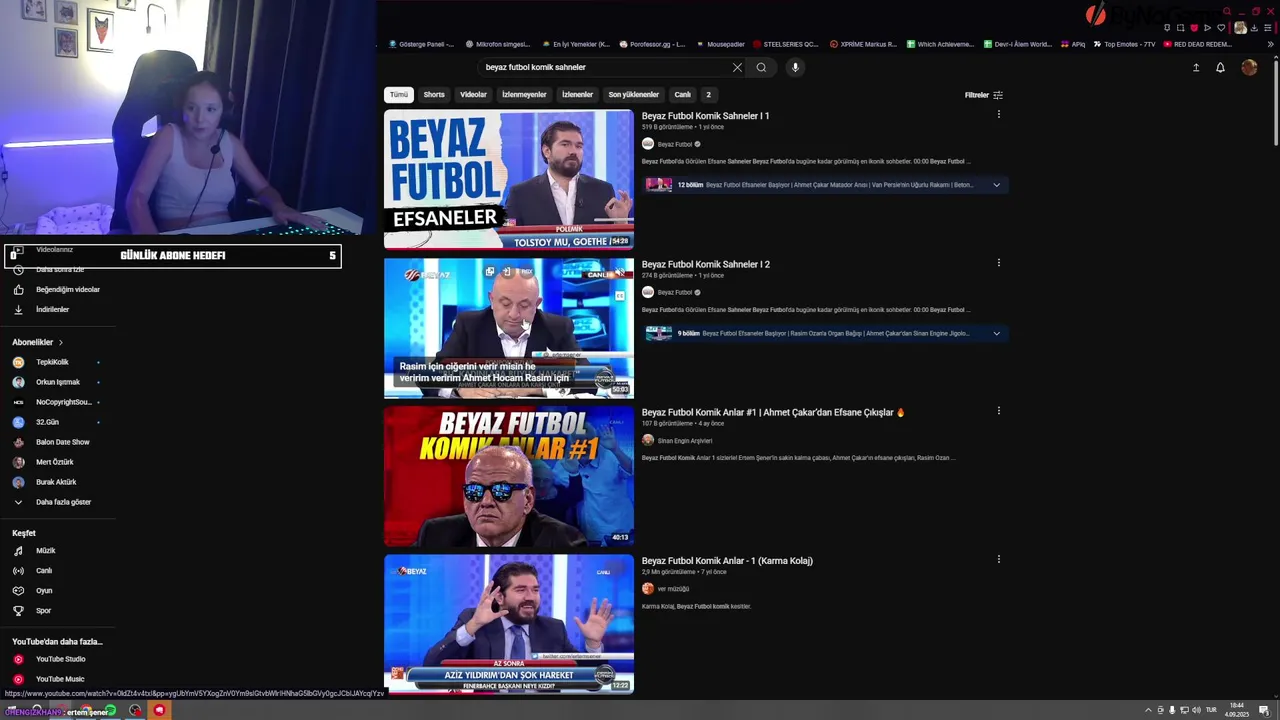Open title Komik Anlar - 1 (Karma Kolaj)

pyautogui.click(x=727, y=561)
